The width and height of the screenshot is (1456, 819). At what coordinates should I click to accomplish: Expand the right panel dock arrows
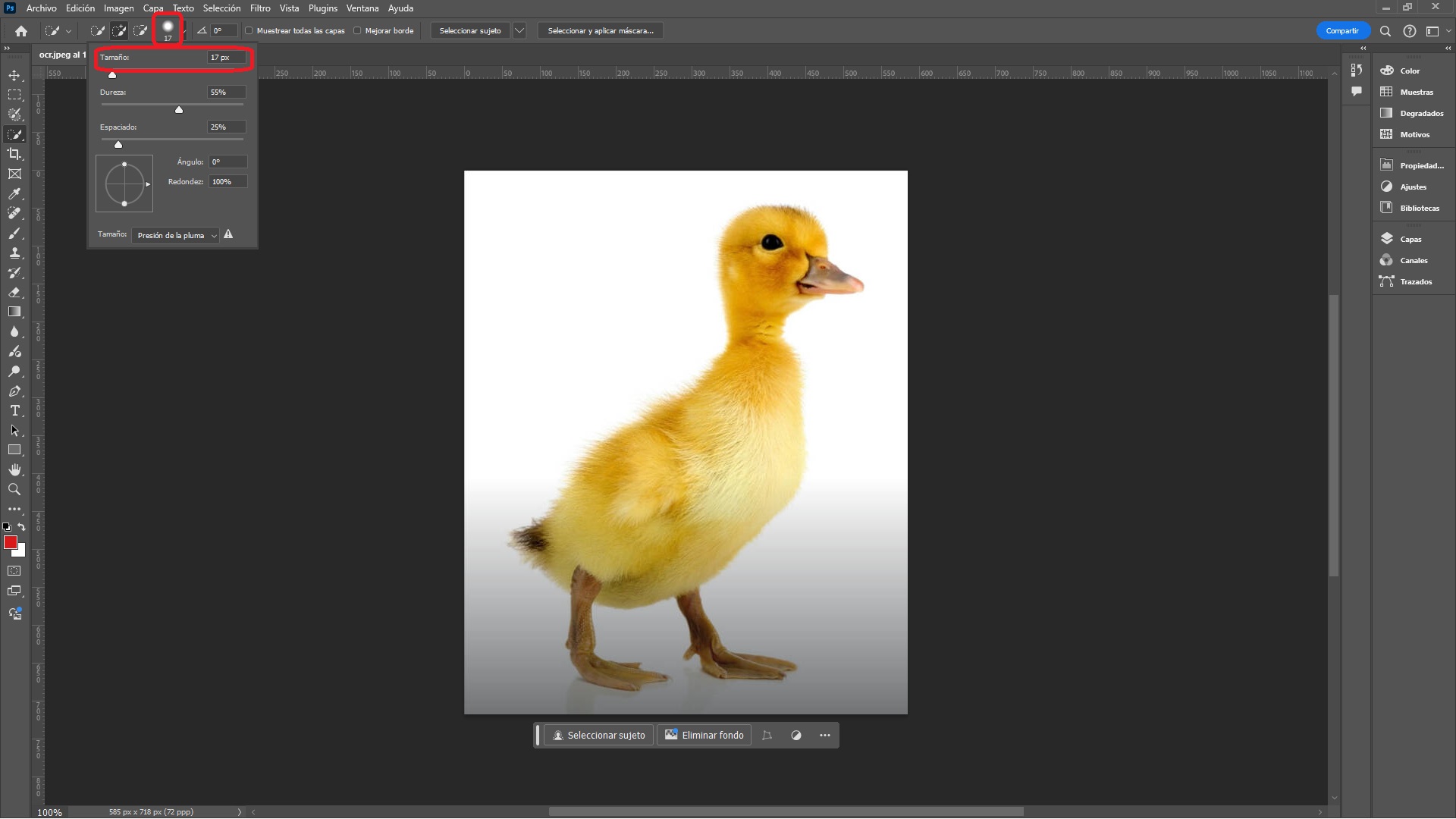(x=1448, y=48)
